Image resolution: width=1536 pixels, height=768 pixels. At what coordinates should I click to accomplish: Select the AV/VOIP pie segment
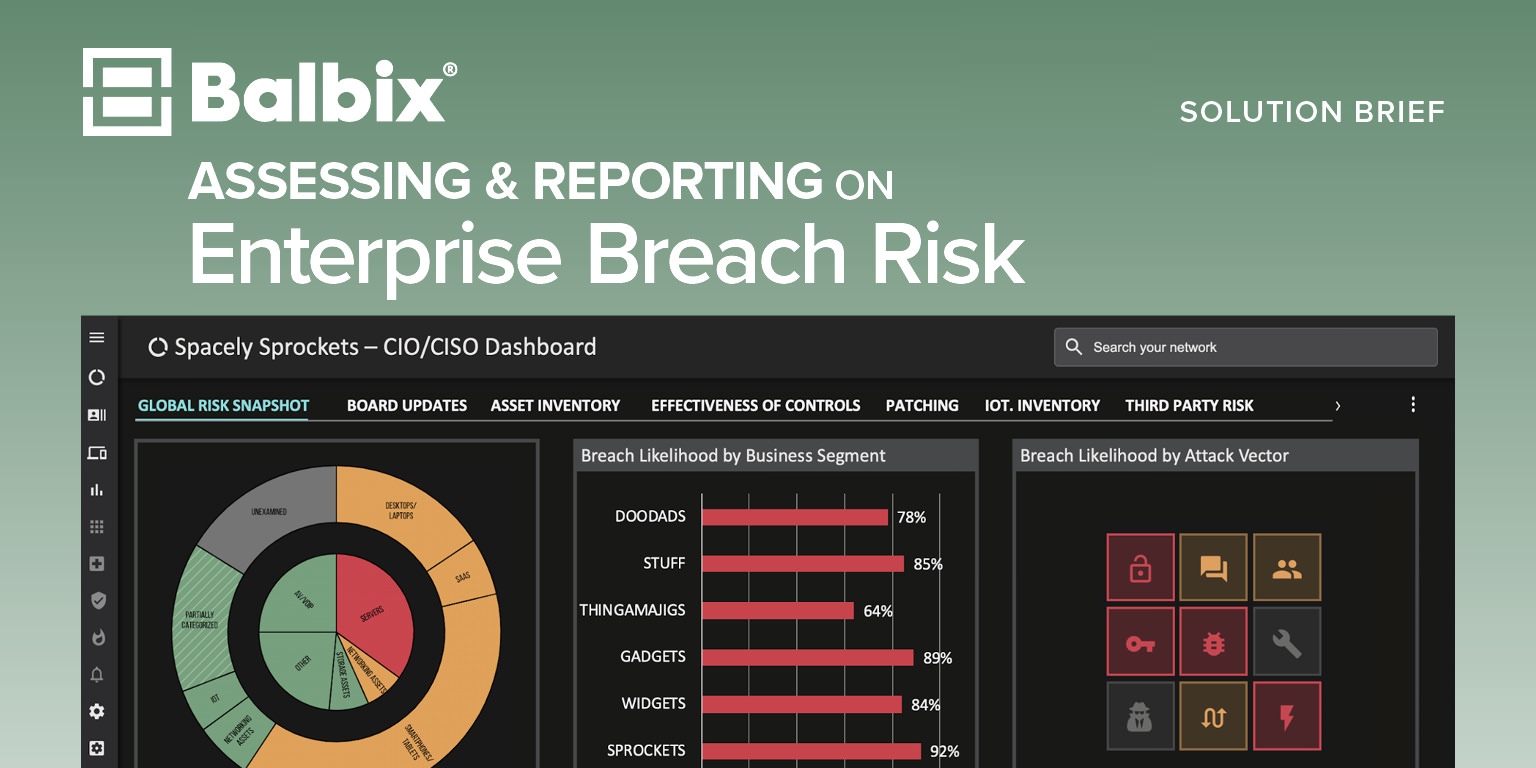298,597
